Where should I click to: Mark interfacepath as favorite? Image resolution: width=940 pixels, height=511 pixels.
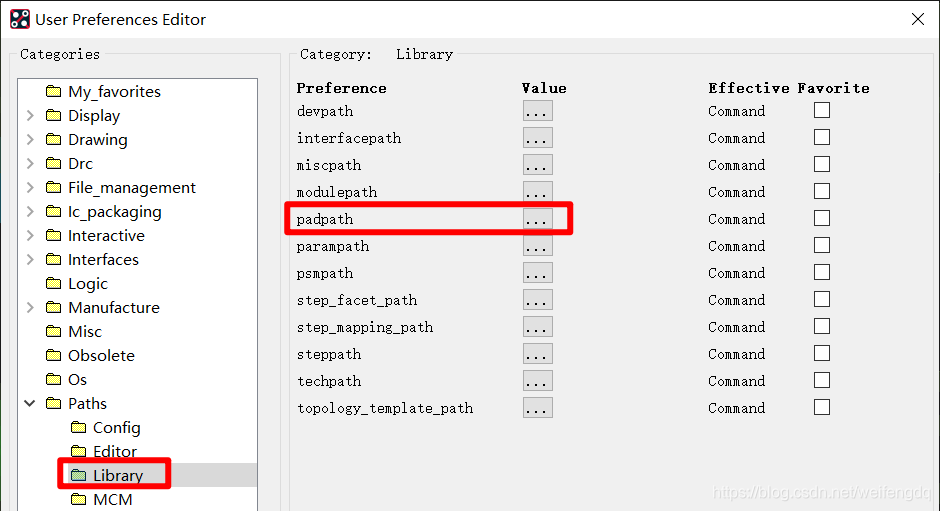(822, 137)
